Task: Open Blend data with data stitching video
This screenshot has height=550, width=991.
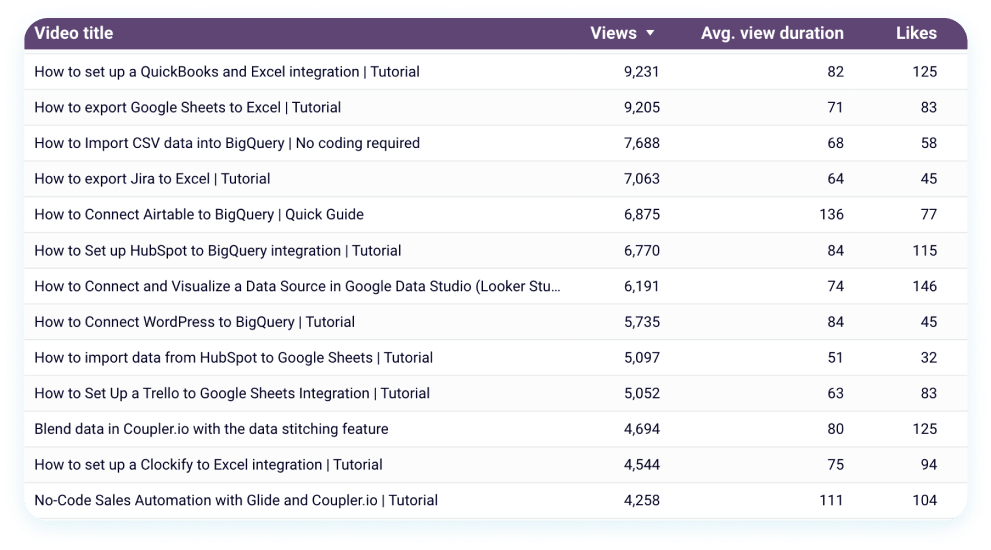Action: pos(211,429)
